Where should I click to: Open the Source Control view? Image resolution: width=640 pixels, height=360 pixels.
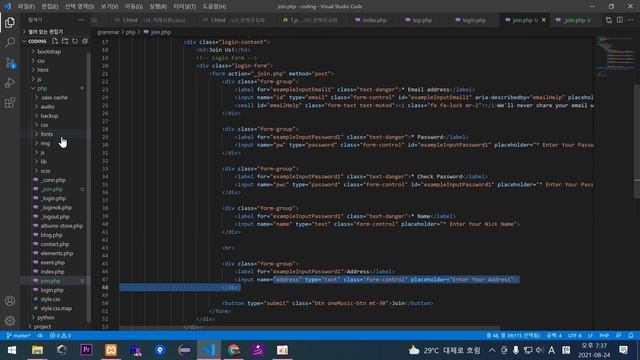point(10,62)
